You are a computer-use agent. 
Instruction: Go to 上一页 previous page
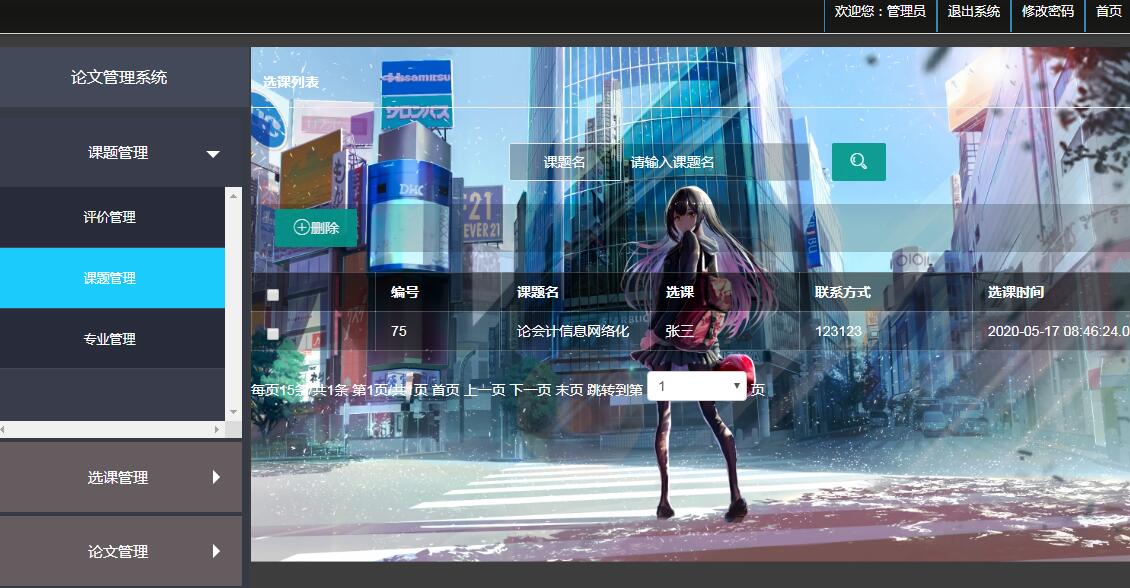pyautogui.click(x=484, y=390)
